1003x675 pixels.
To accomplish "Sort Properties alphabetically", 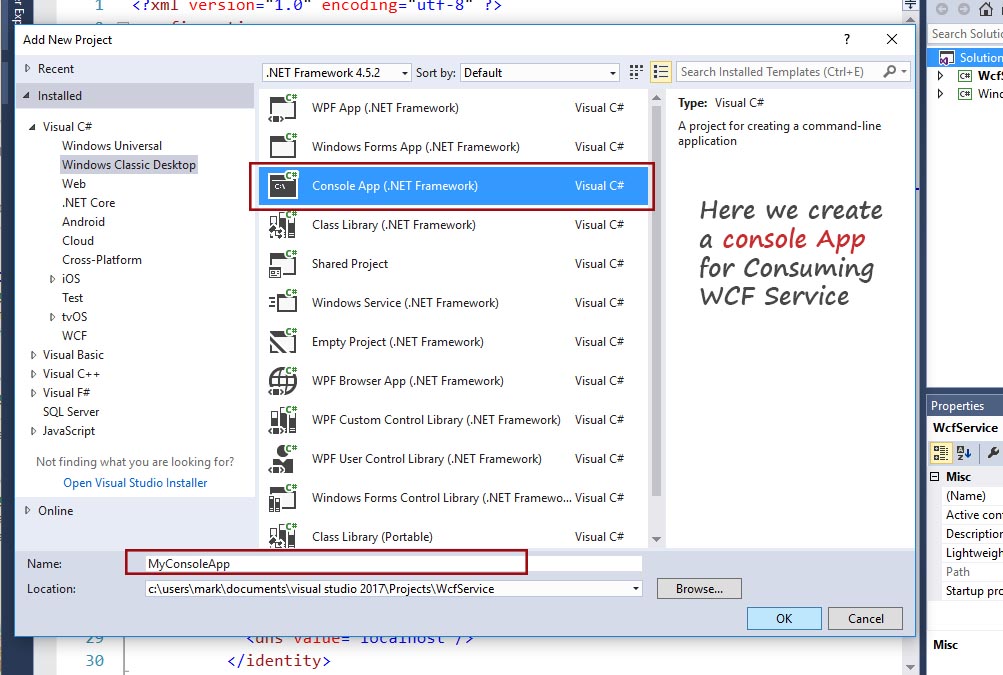I will click(x=964, y=453).
